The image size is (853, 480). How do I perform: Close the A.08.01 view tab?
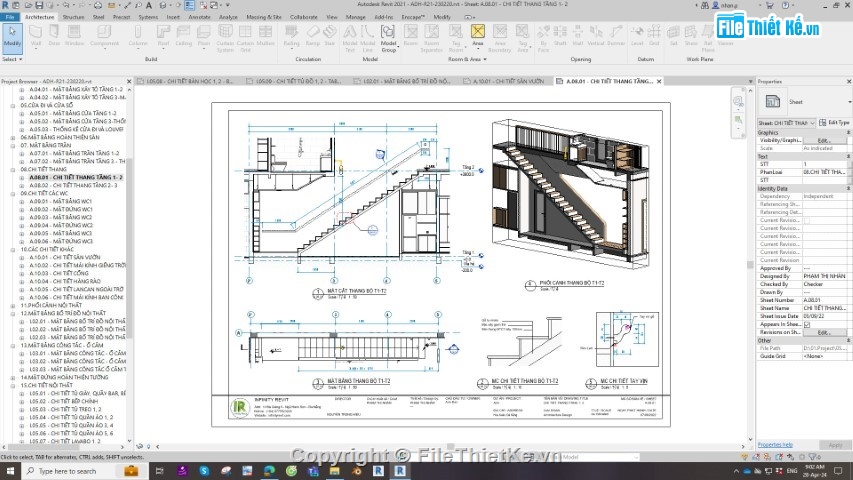[659, 81]
